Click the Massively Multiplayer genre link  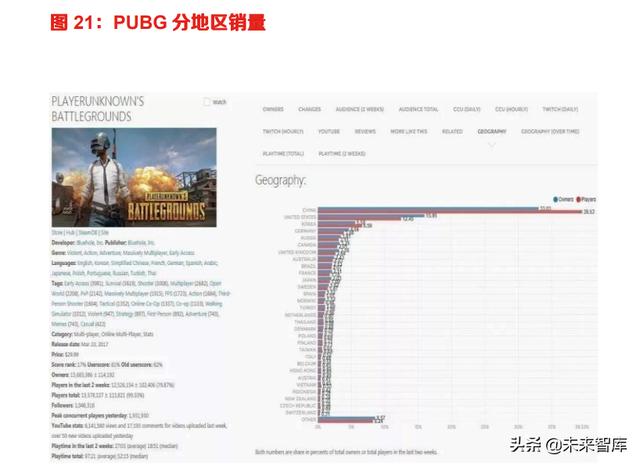click(x=145, y=253)
